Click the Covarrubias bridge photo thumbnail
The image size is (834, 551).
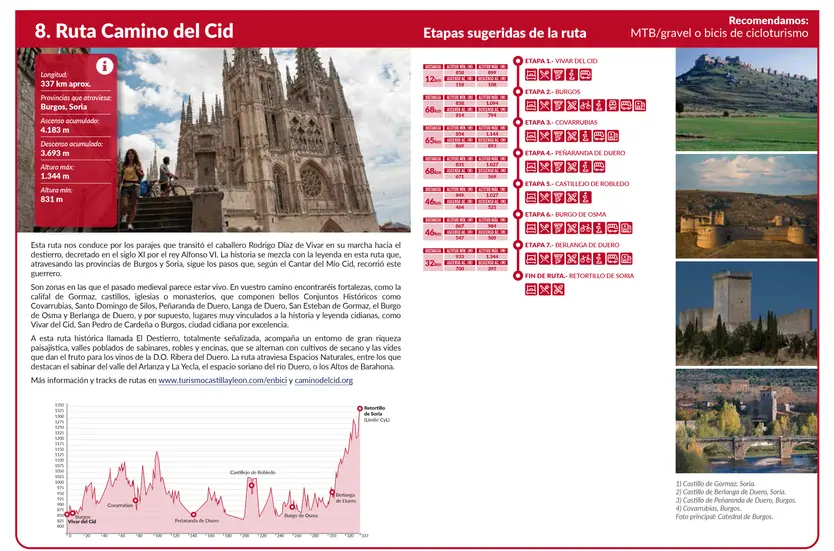coord(746,421)
